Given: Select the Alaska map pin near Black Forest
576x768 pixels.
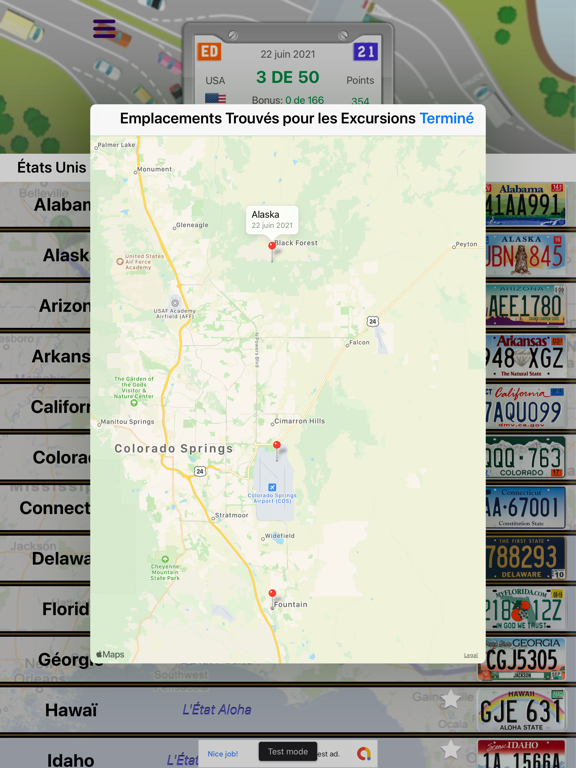Looking at the screenshot, I should click(x=272, y=251).
